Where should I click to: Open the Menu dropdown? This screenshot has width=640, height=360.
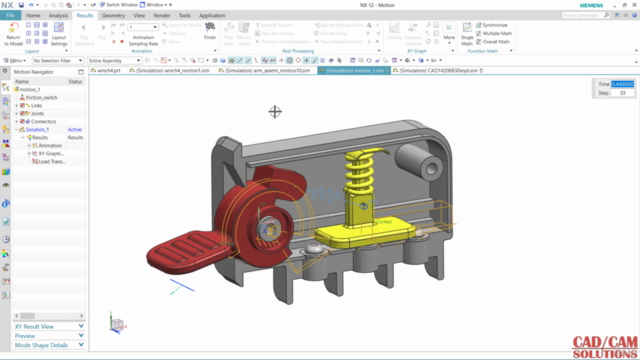click(15, 60)
